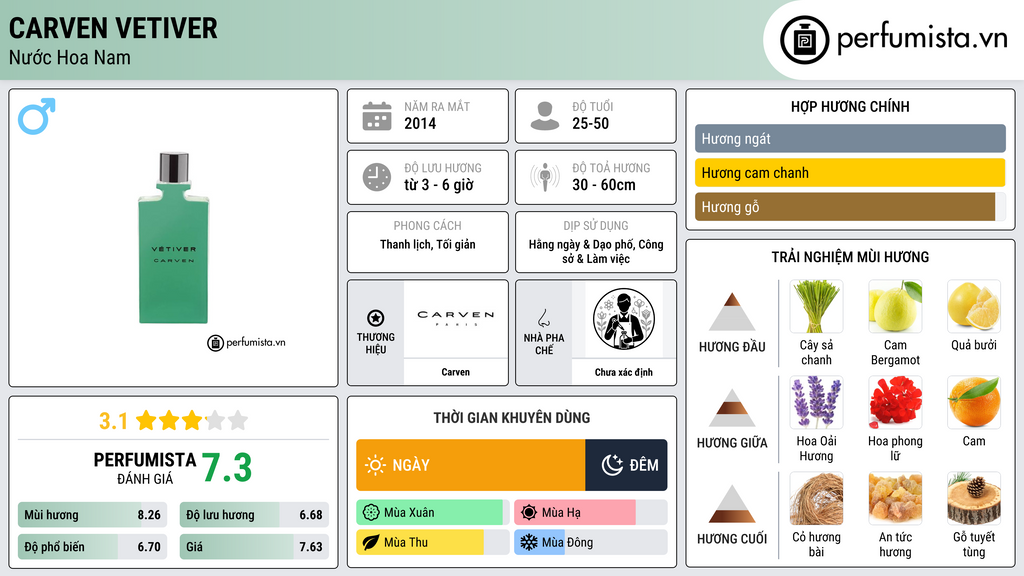Click the orange Ngày daytime segment
The height and width of the screenshot is (576, 1024).
tap(471, 465)
